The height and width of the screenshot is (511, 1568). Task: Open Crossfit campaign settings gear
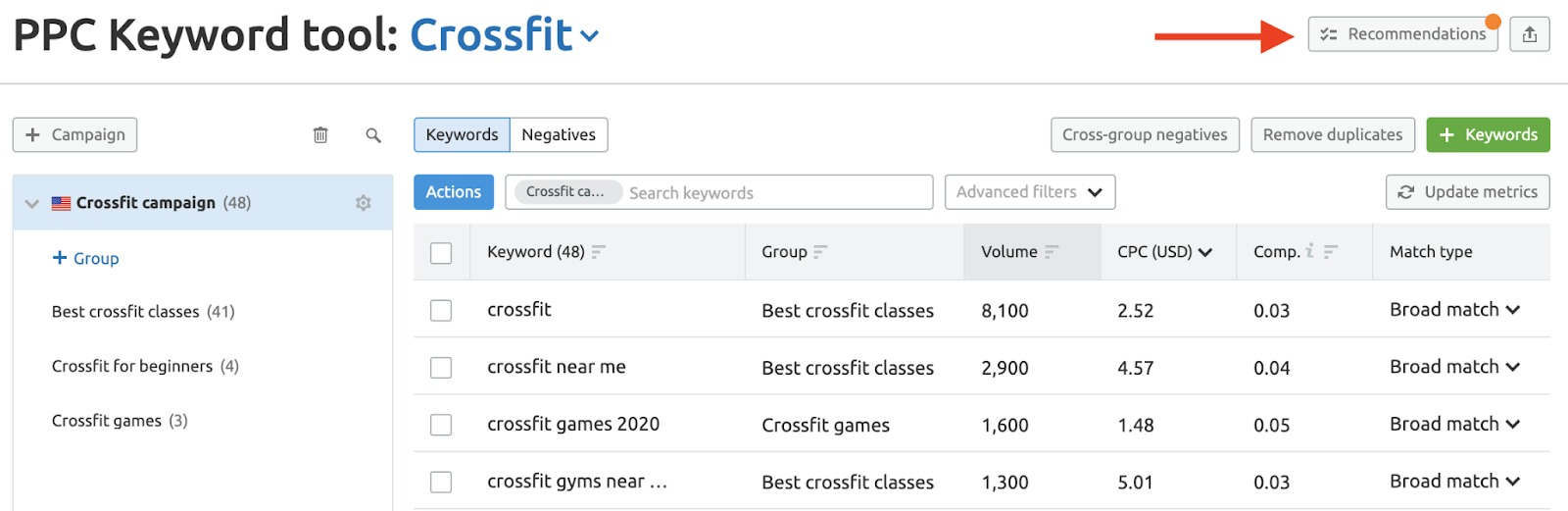364,203
